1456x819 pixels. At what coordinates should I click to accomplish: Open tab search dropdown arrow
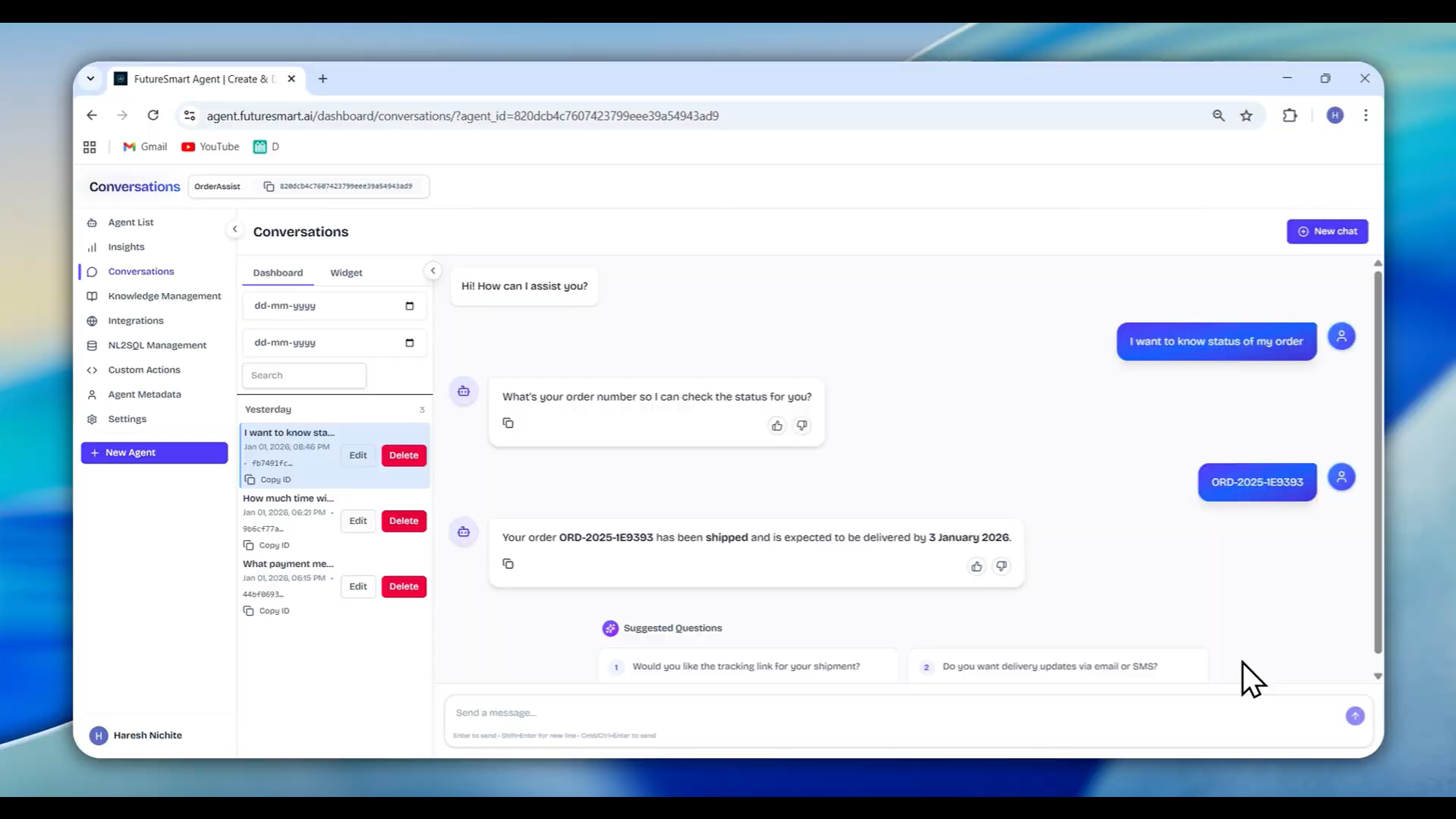coord(90,79)
